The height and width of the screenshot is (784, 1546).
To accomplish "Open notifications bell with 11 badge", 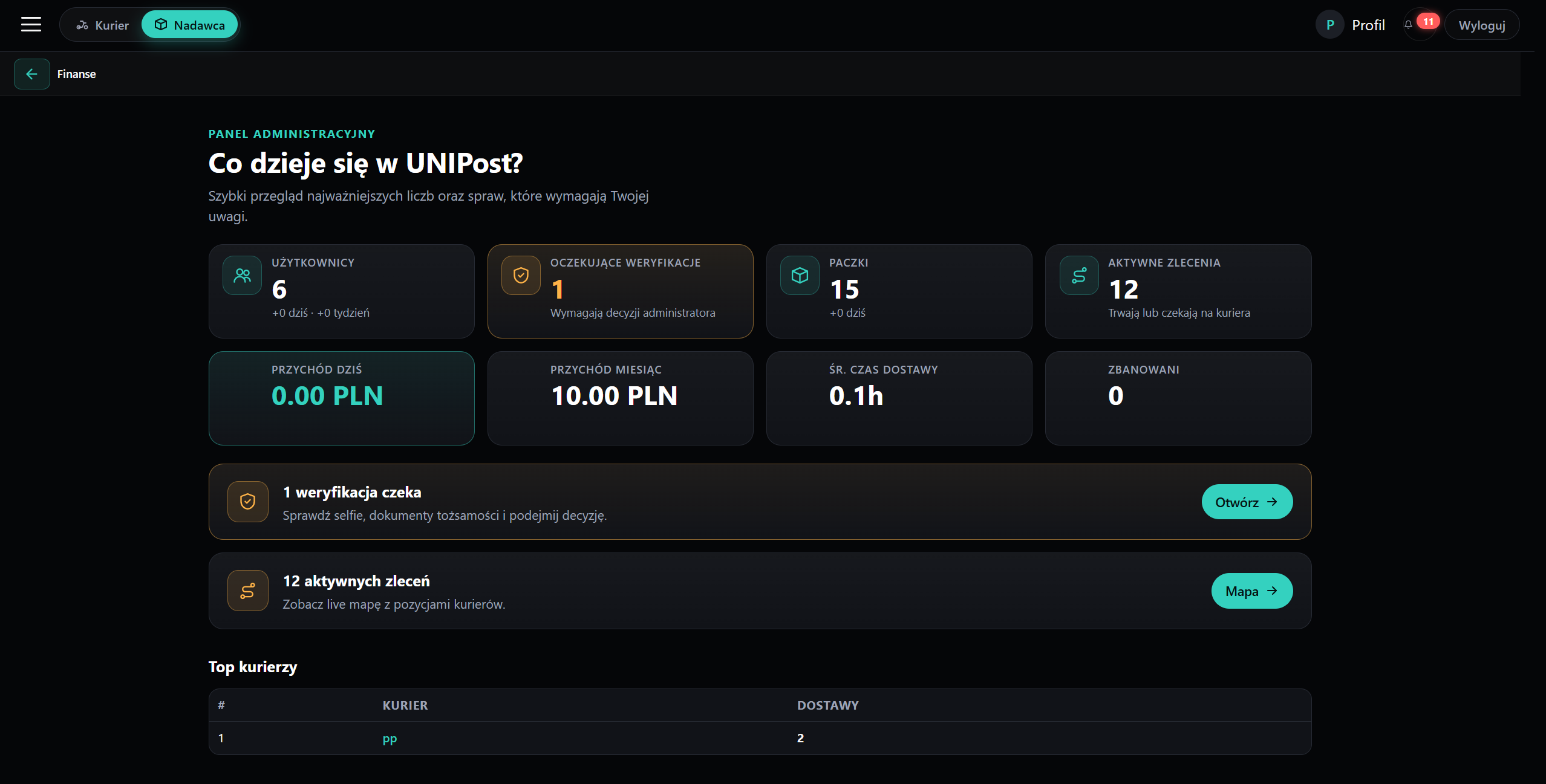I will coord(1420,25).
